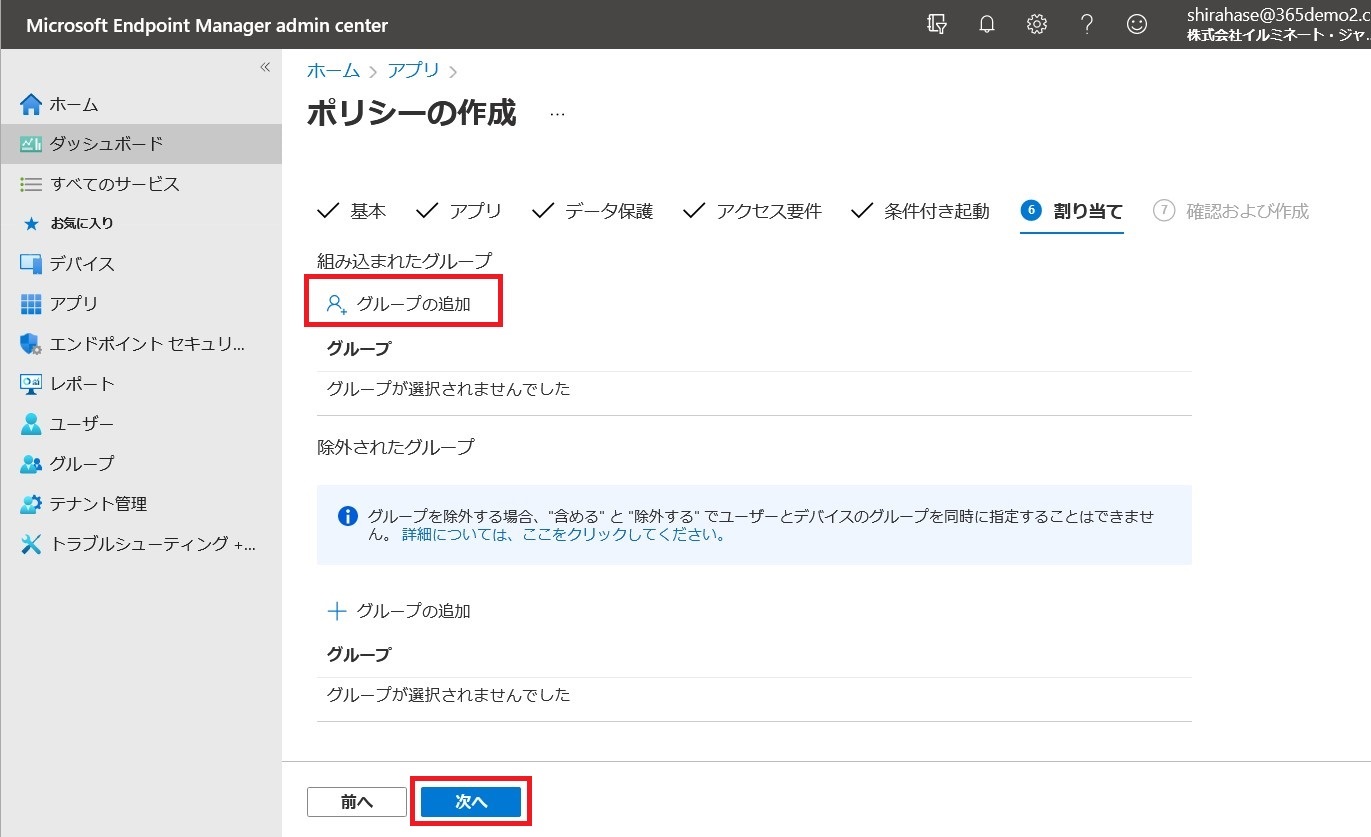Open エンドポイント セキュリティ in the sidebar
Image resolution: width=1371 pixels, height=837 pixels.
(141, 344)
